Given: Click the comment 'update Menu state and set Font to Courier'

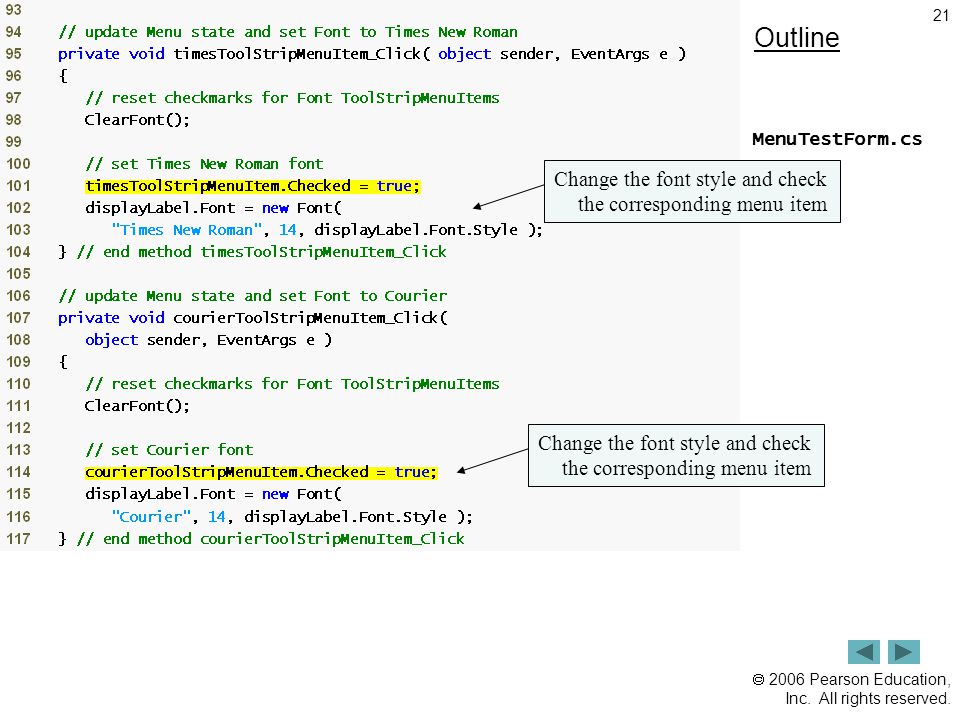Looking at the screenshot, I should pyautogui.click(x=253, y=296).
